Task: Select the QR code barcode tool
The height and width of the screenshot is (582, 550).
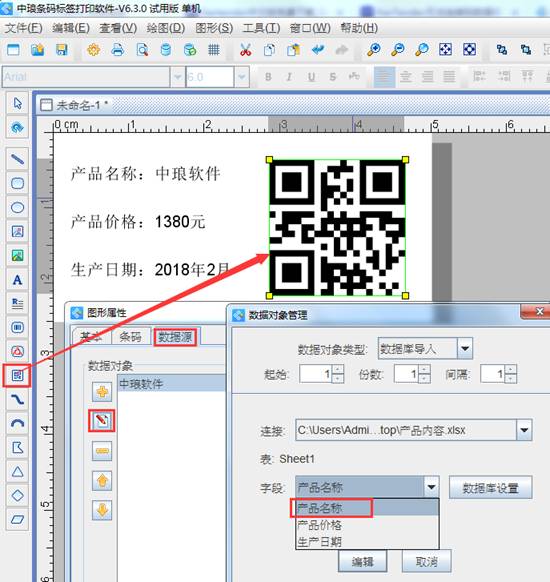Action: click(17, 375)
